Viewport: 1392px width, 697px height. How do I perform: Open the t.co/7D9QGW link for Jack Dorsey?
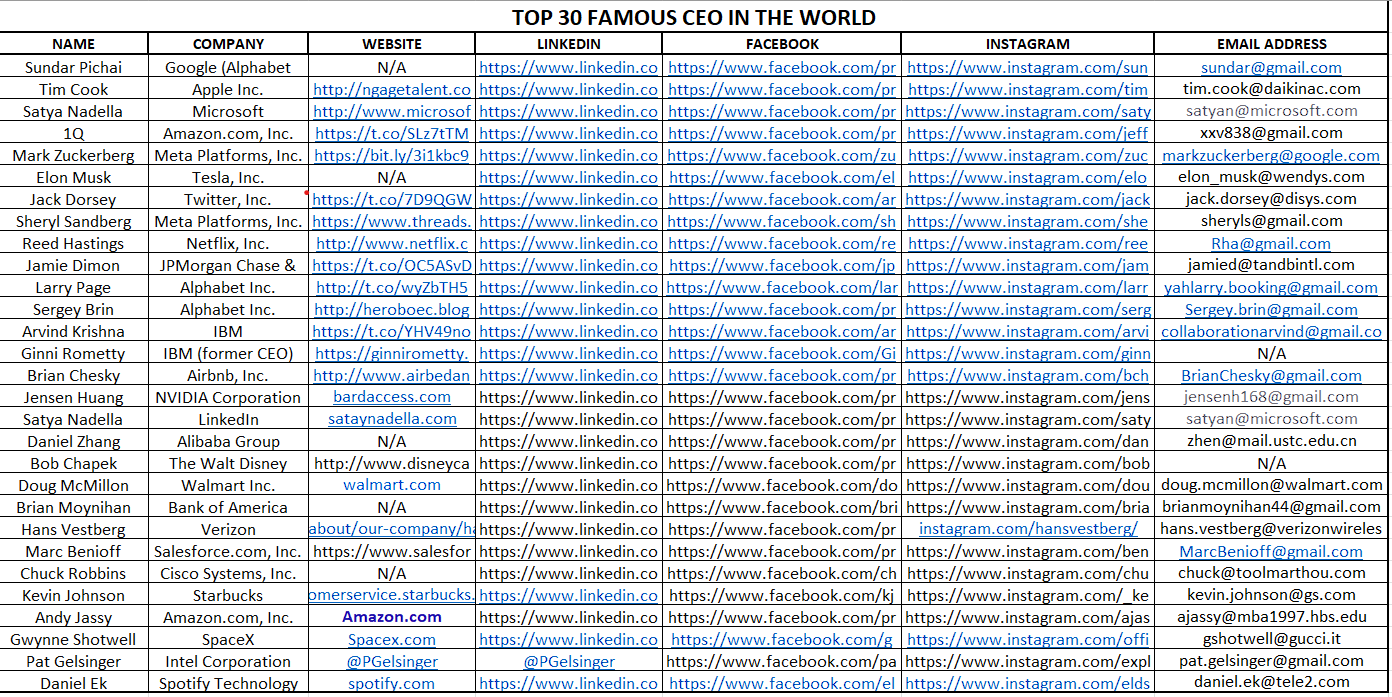click(x=392, y=199)
